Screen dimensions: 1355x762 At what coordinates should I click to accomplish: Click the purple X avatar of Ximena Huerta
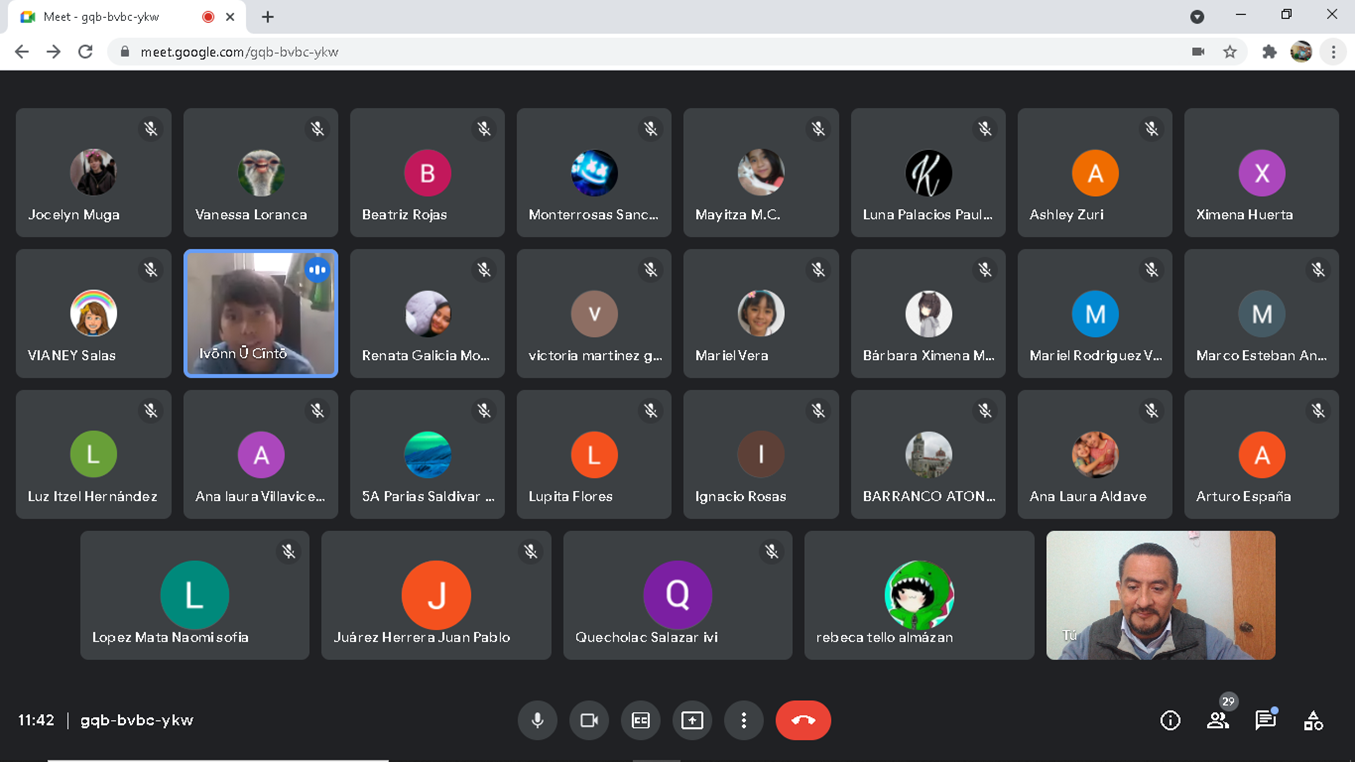pos(1262,173)
